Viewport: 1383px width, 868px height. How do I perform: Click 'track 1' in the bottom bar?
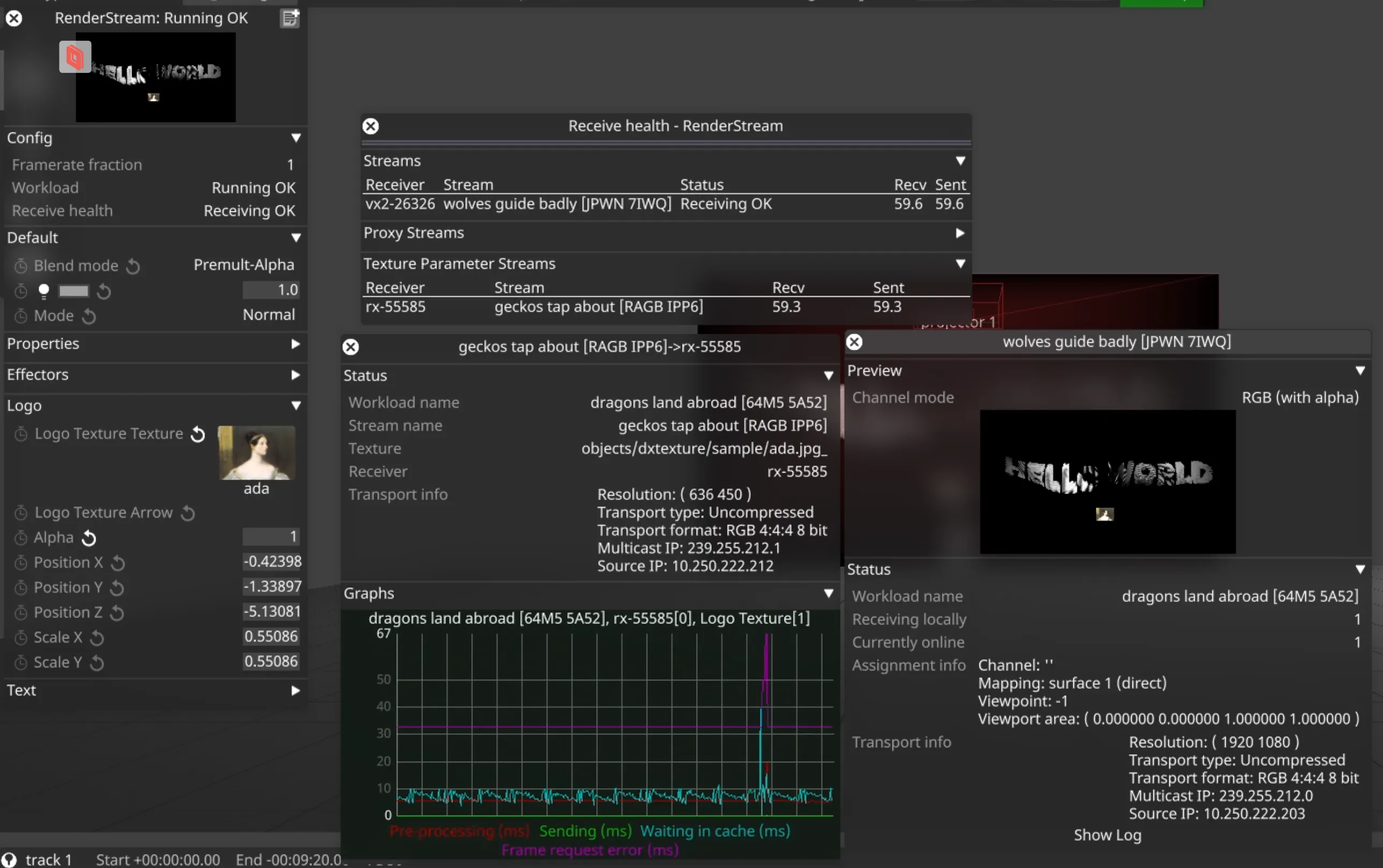tap(49, 860)
